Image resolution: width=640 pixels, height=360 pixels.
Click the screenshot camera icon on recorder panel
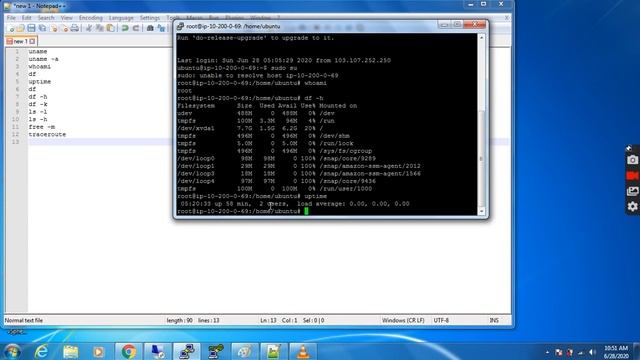(632, 160)
